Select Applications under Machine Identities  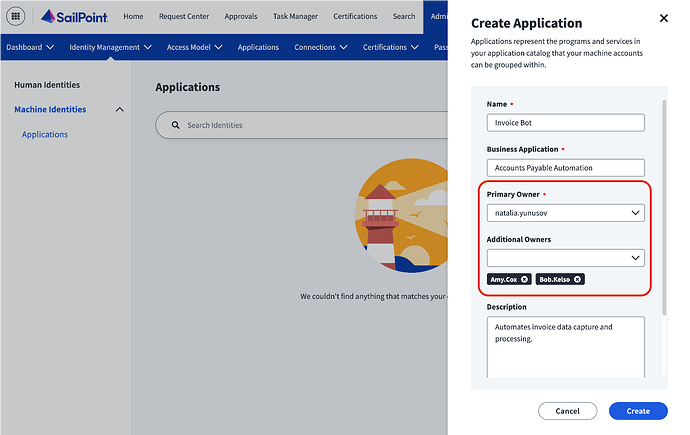click(x=45, y=134)
